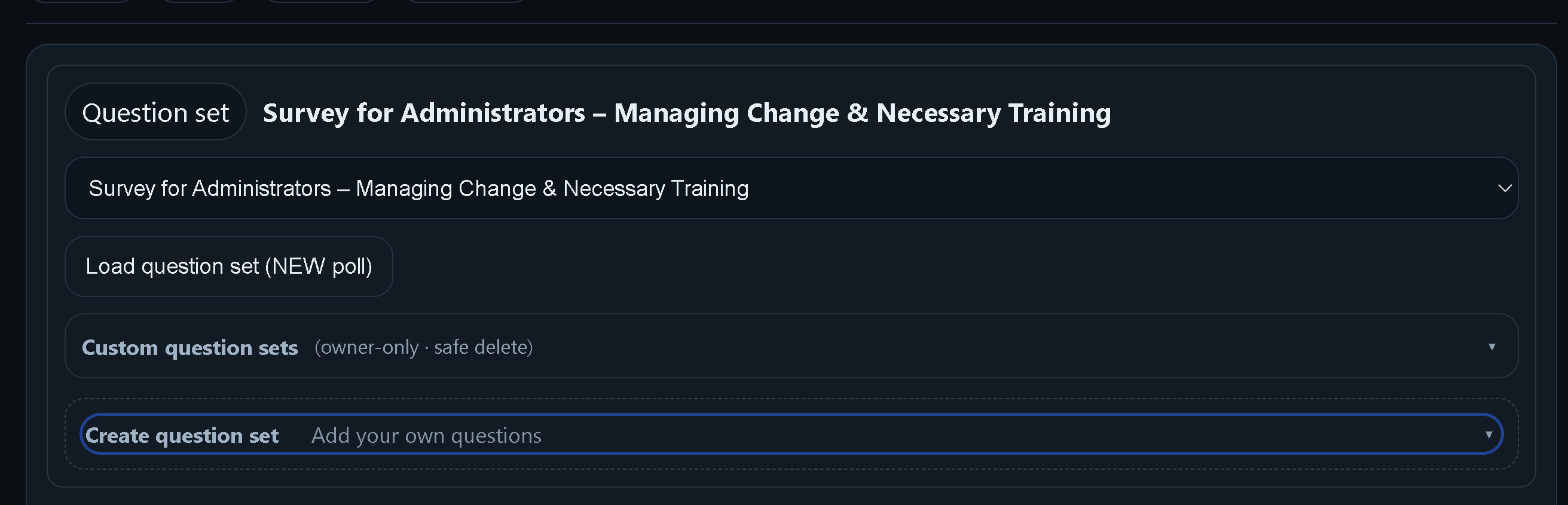
Task: Click the triangle on Create question set row
Action: tap(1488, 434)
